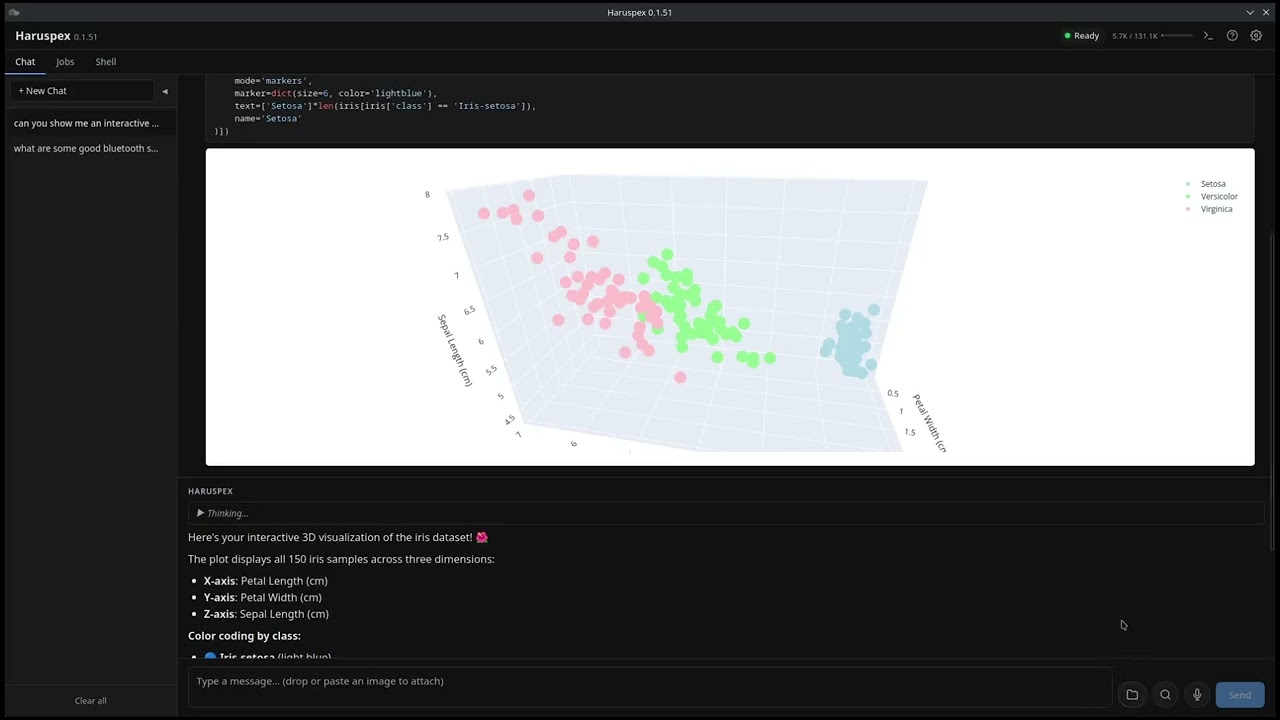Click the Y-axis: Petal Width (cm) bullet
The width and height of the screenshot is (1280, 720).
[262, 597]
